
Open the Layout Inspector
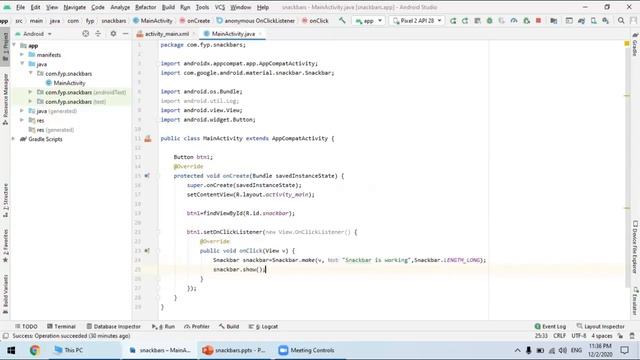600,327
